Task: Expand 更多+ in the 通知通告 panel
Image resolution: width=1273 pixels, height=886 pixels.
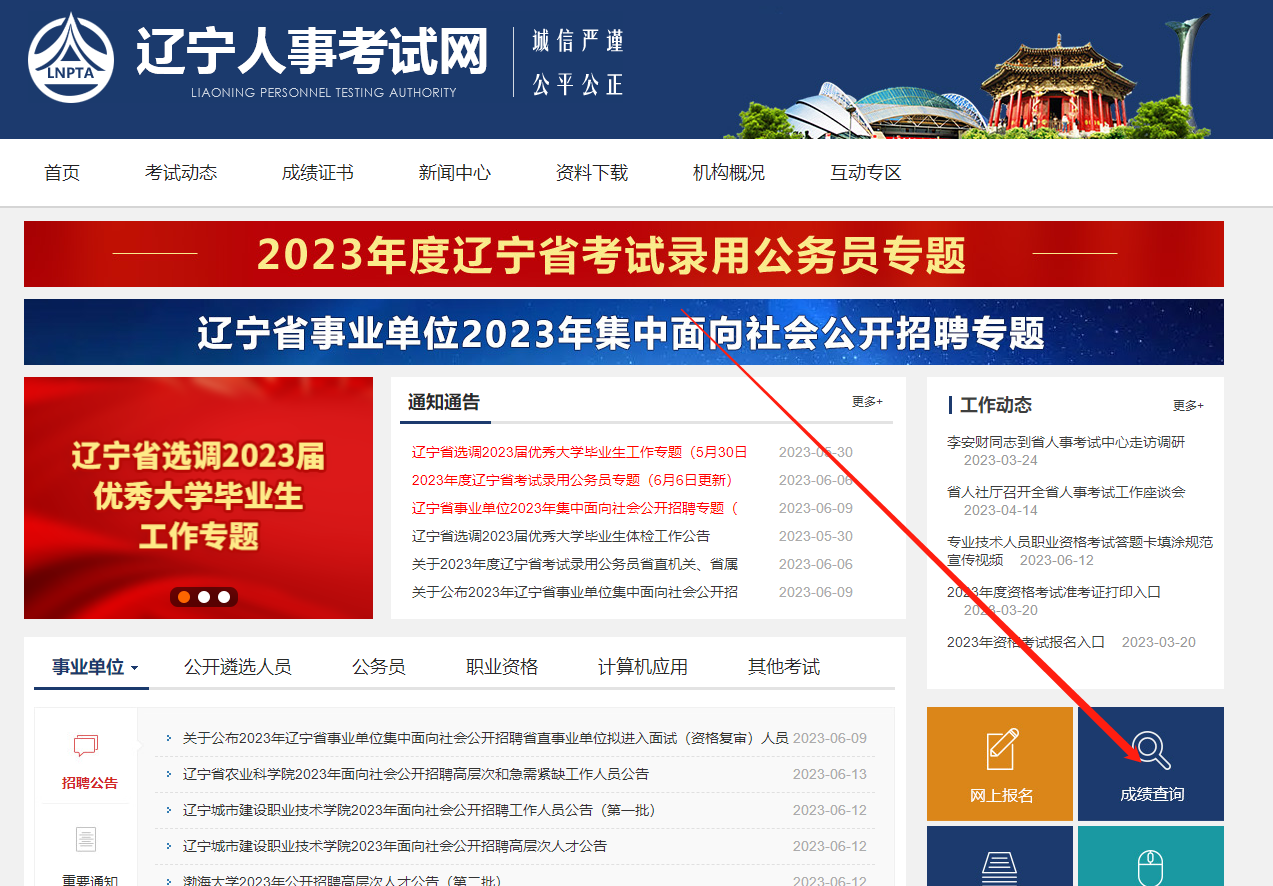Action: (867, 402)
